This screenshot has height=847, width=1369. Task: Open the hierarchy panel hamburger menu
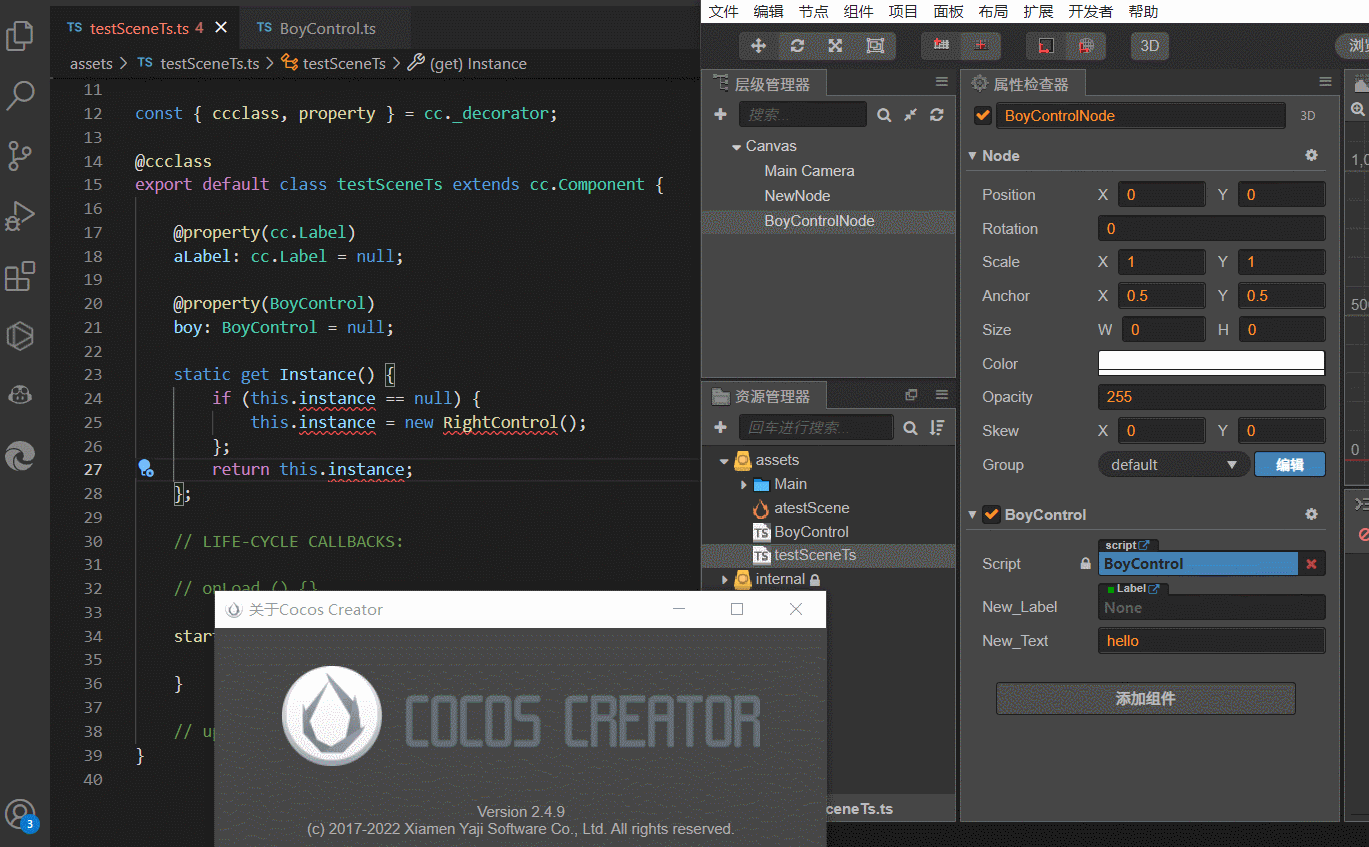coord(942,82)
